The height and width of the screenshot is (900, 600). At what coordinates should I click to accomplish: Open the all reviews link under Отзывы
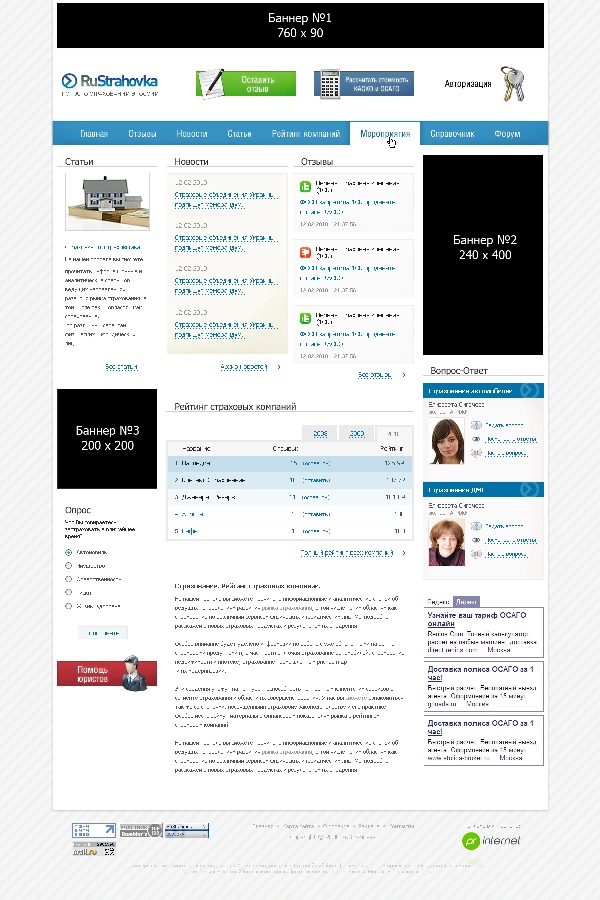click(x=375, y=375)
